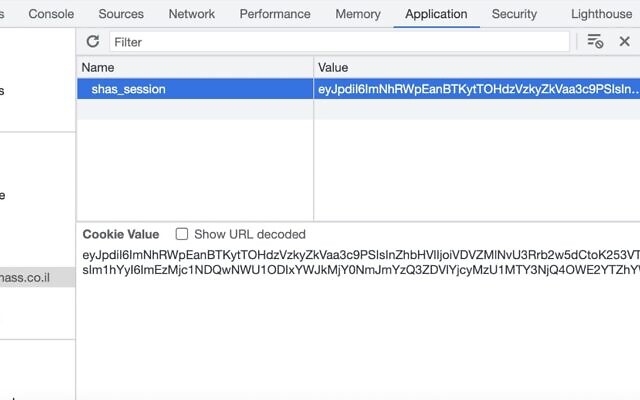
Task: Open the Sources tab
Action: (121, 14)
